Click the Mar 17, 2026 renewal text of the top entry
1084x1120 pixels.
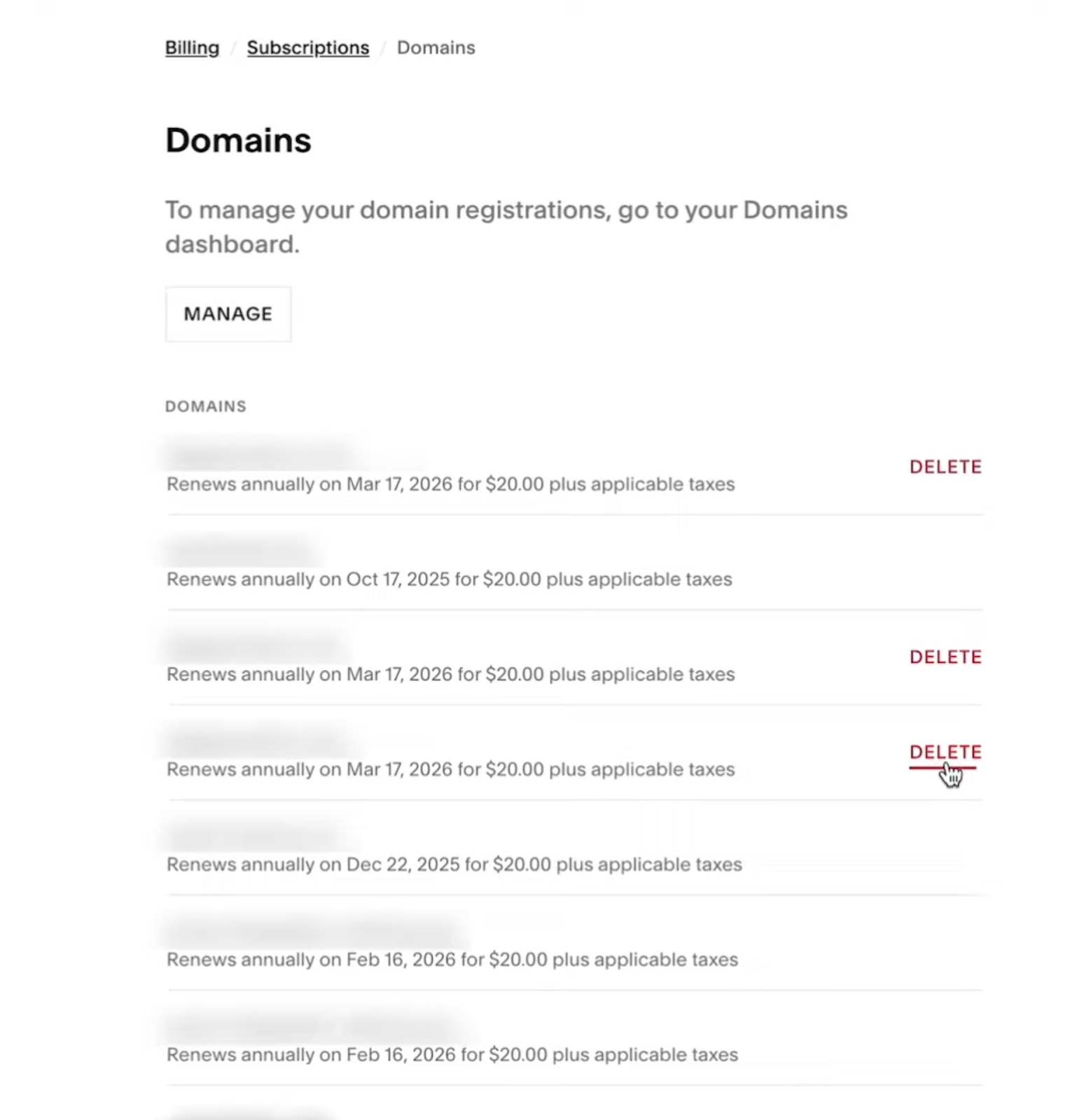450,484
